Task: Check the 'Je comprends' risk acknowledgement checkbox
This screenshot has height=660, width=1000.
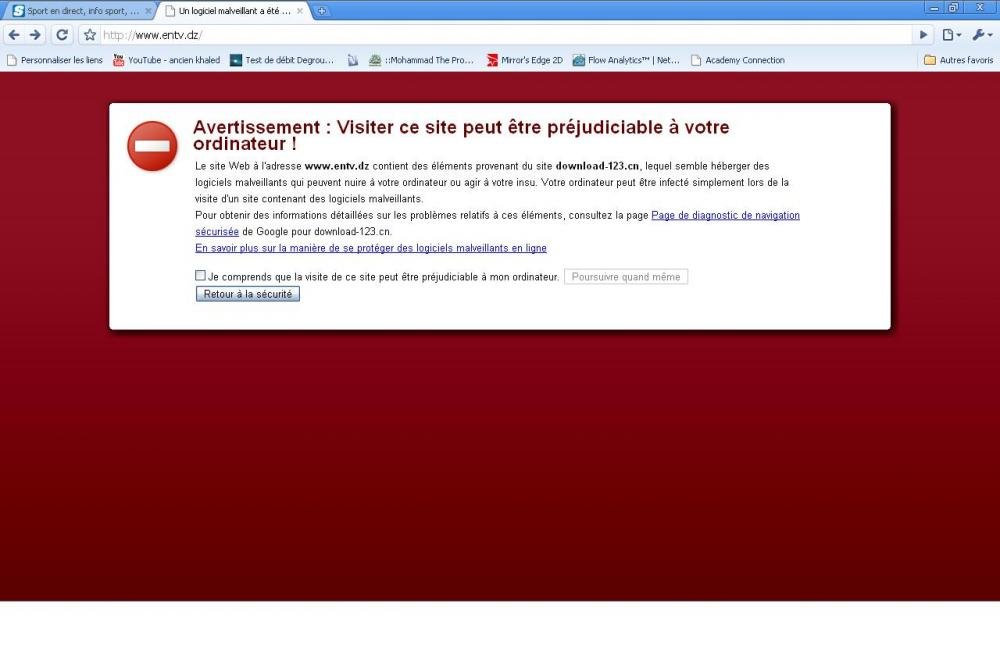Action: 200,276
